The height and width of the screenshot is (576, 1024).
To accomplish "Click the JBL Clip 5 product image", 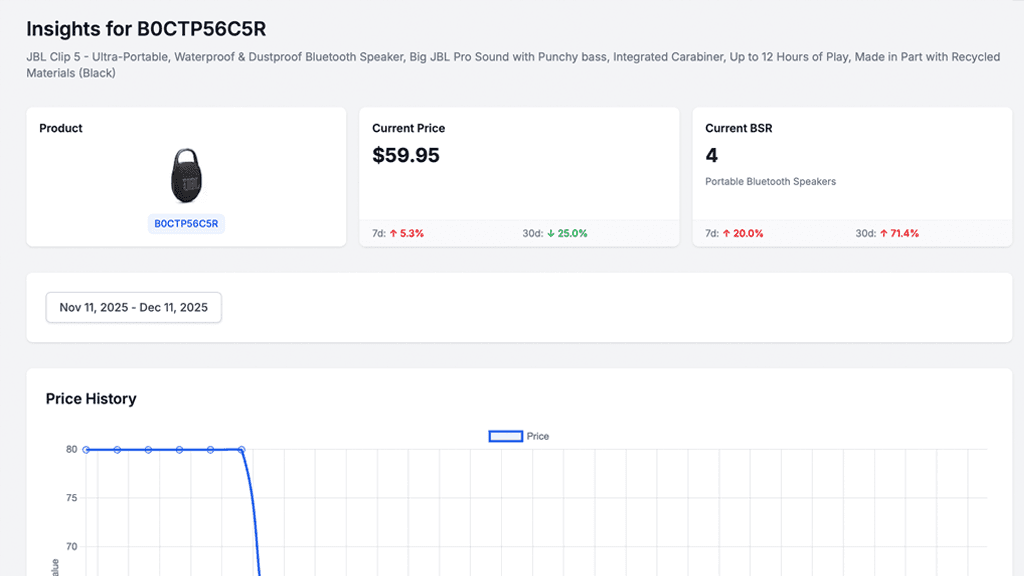I will click(x=186, y=176).
